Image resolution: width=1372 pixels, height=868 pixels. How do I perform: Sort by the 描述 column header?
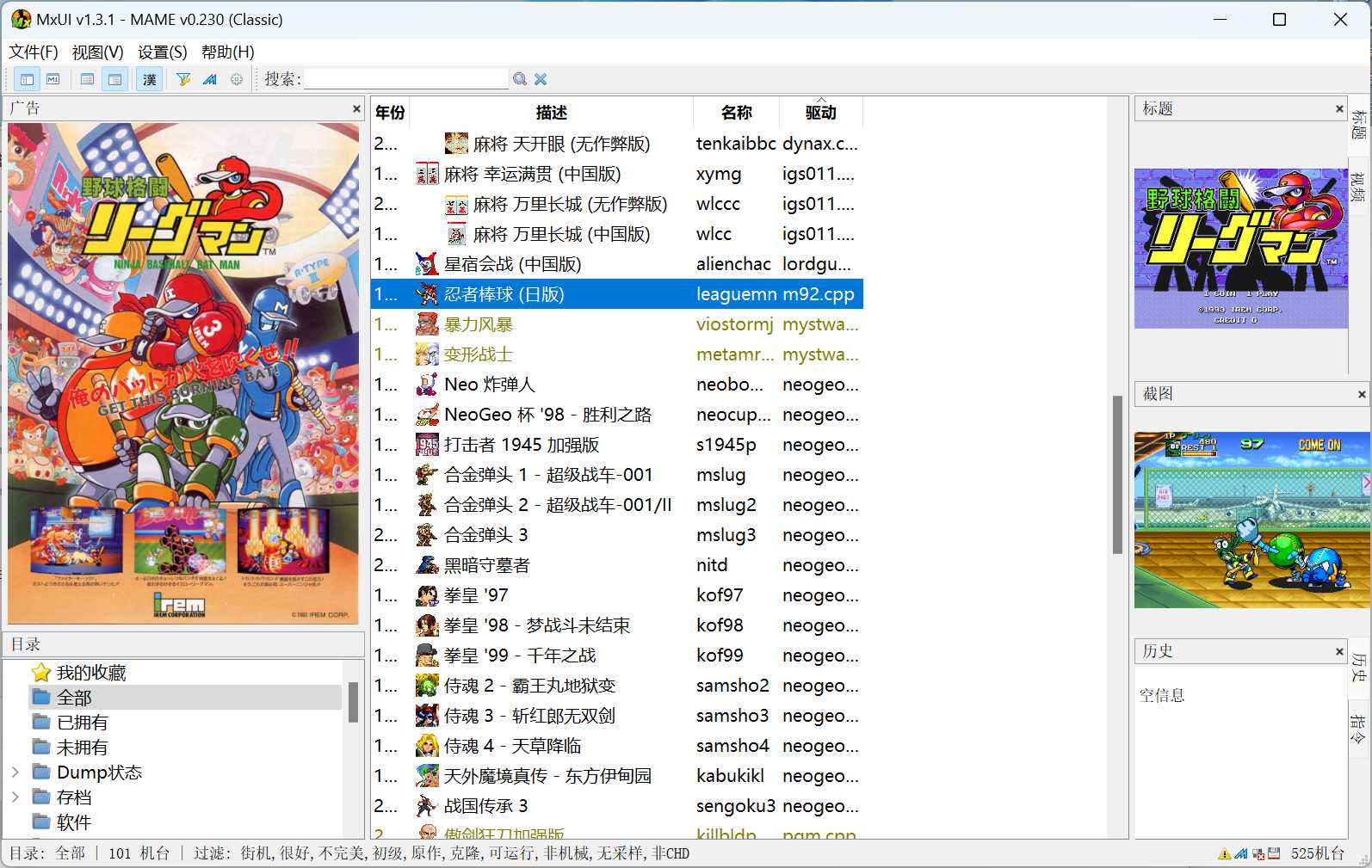tap(551, 112)
